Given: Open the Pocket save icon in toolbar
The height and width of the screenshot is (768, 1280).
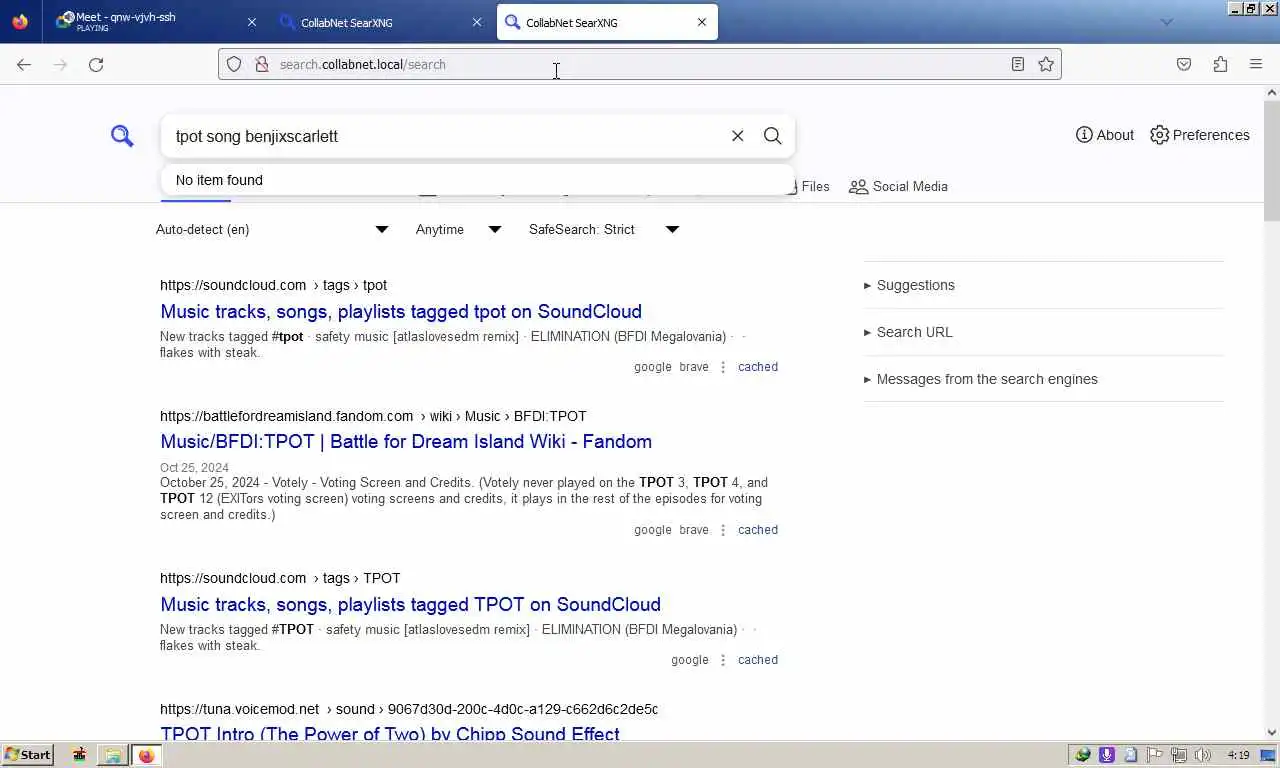Looking at the screenshot, I should pos(1184,64).
